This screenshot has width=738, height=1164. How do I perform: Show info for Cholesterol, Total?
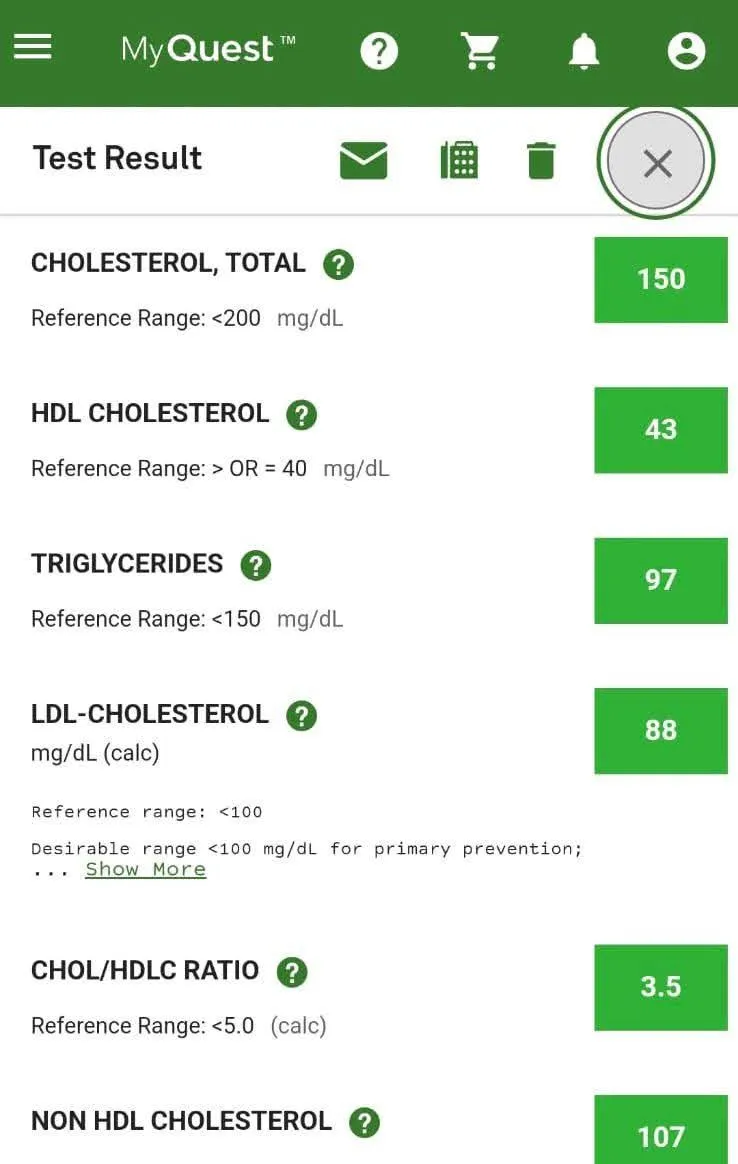coord(339,264)
